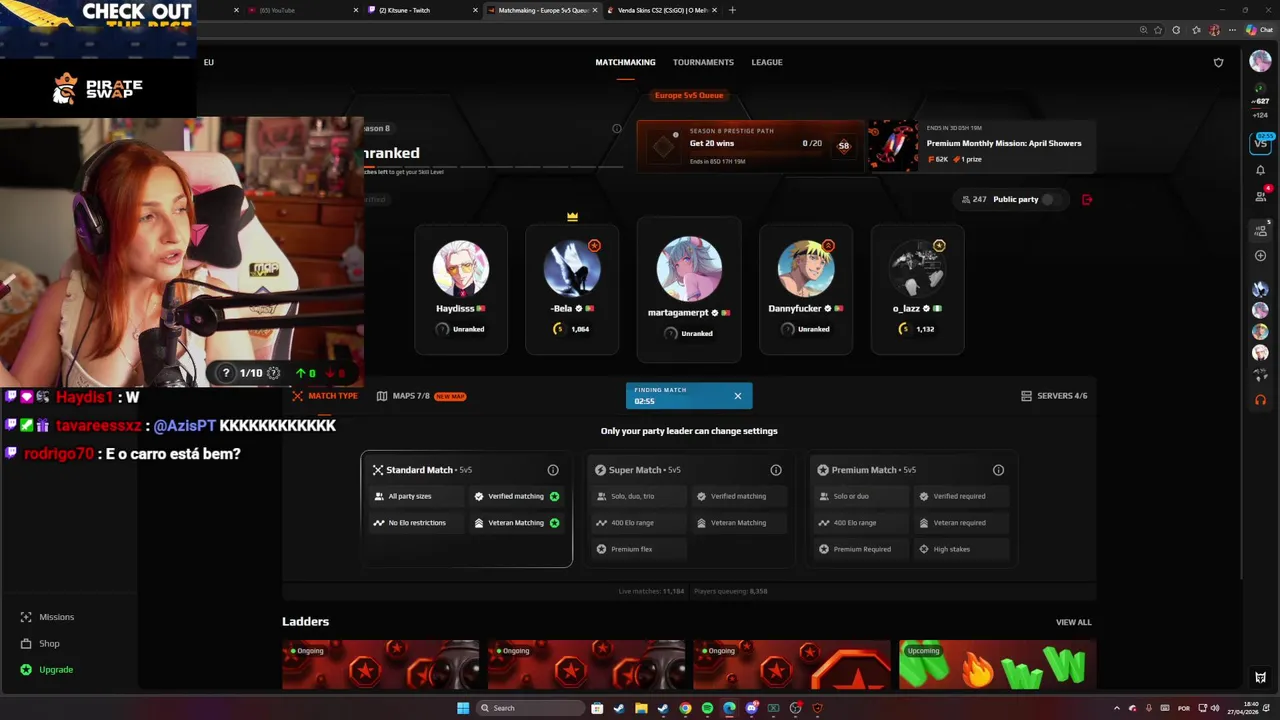Open Discord from the taskbar
The width and height of the screenshot is (1280, 720).
(751, 708)
